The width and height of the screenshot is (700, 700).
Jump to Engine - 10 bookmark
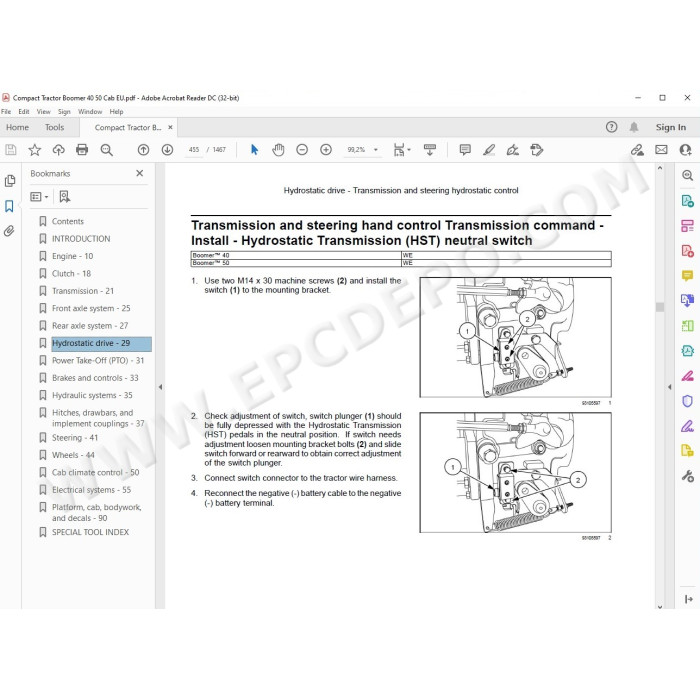(x=72, y=256)
